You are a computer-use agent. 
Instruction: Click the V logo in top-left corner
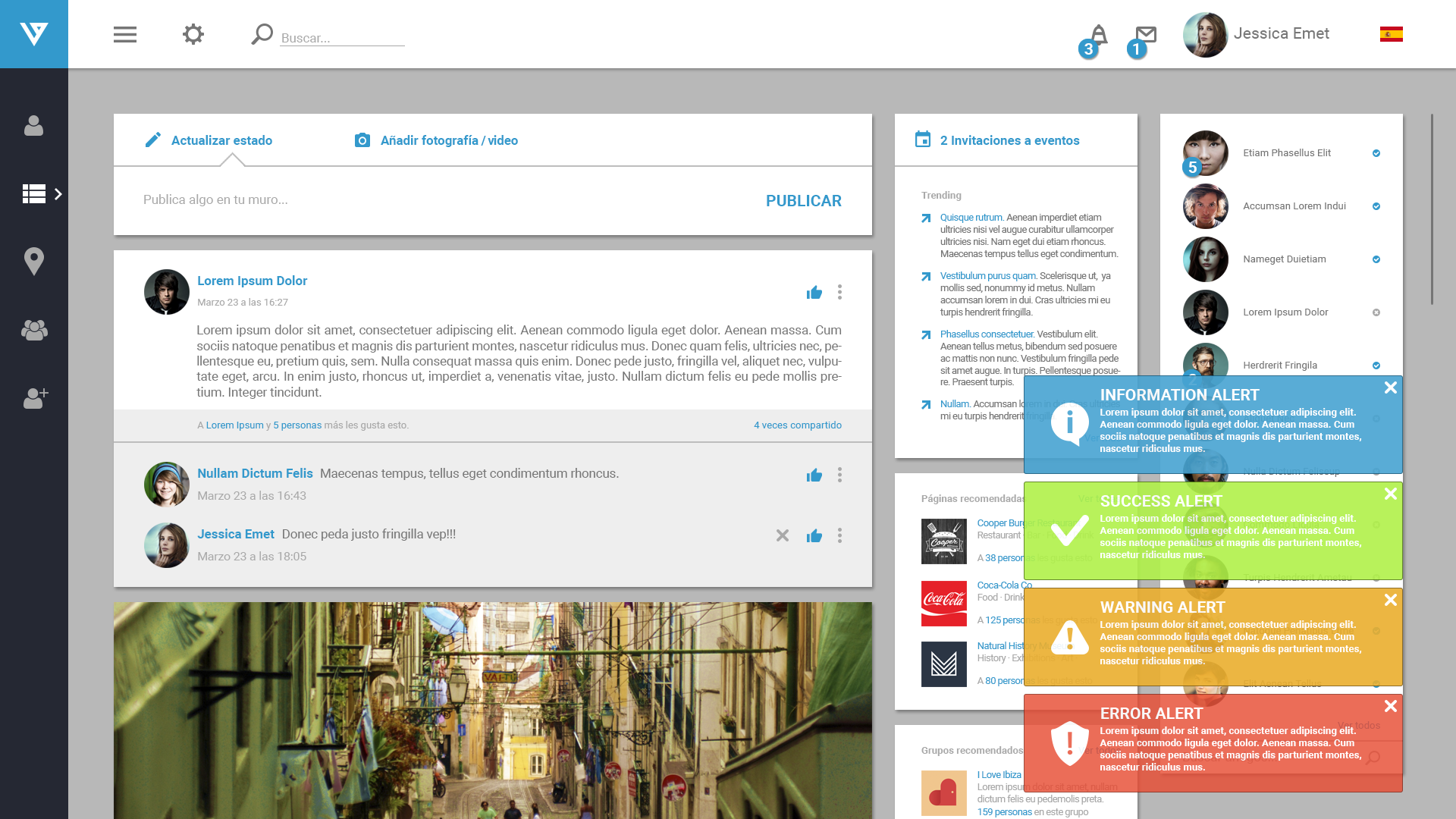click(x=34, y=34)
